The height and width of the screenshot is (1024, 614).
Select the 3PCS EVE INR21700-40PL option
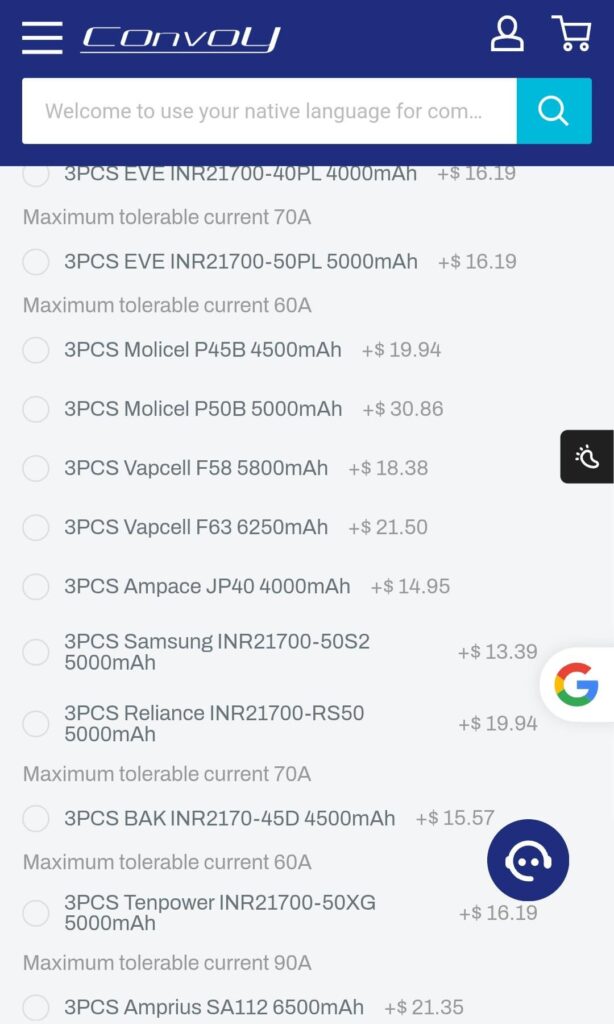pyautogui.click(x=35, y=173)
